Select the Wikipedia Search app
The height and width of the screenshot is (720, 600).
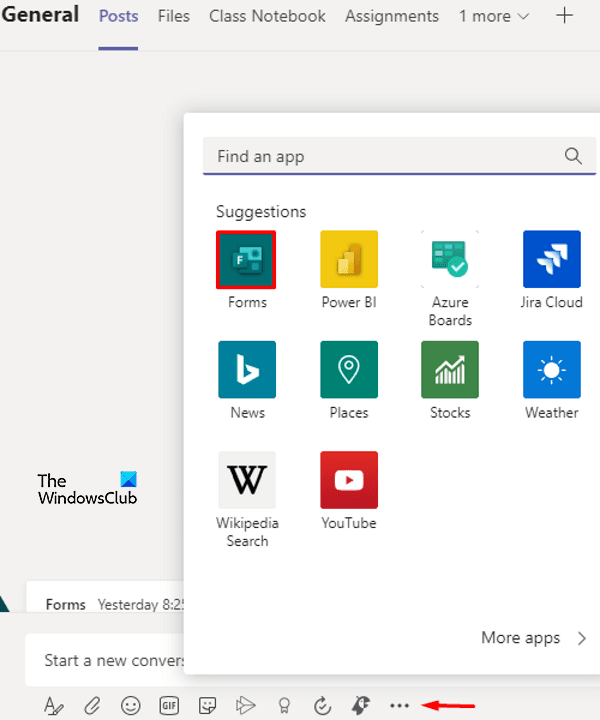tap(247, 480)
